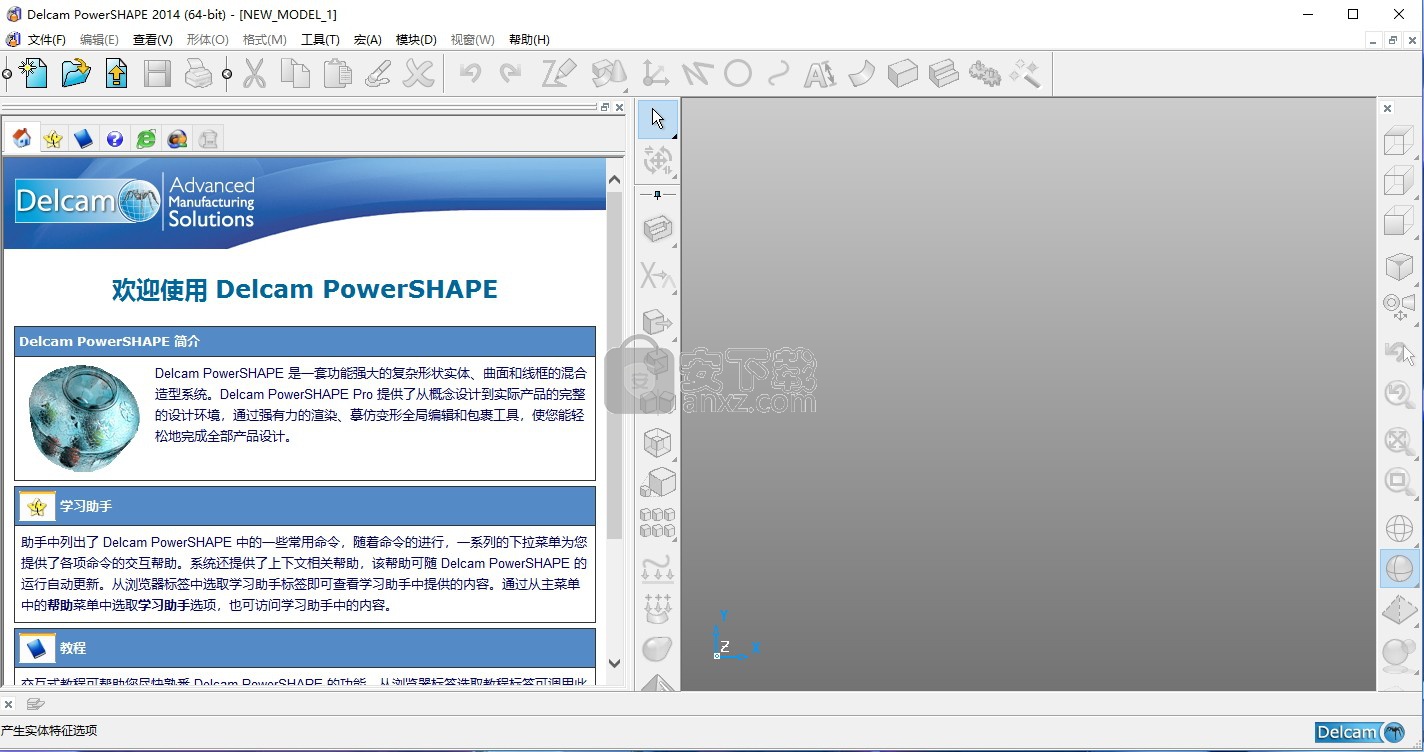Click the undo arrow icon
The height and width of the screenshot is (752, 1424).
[470, 73]
